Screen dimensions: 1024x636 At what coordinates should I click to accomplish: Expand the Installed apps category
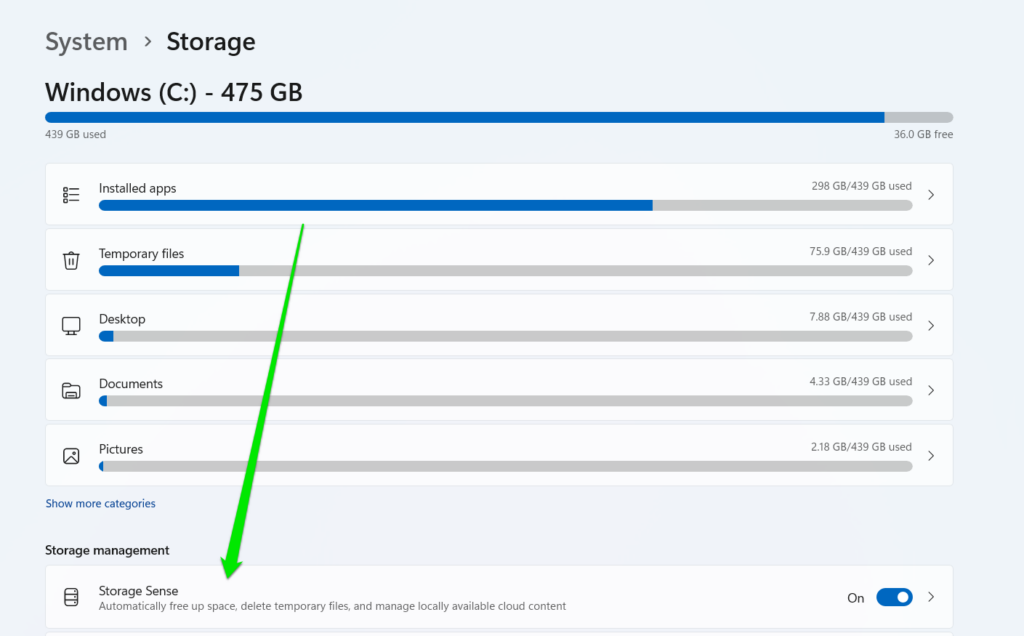click(931, 194)
